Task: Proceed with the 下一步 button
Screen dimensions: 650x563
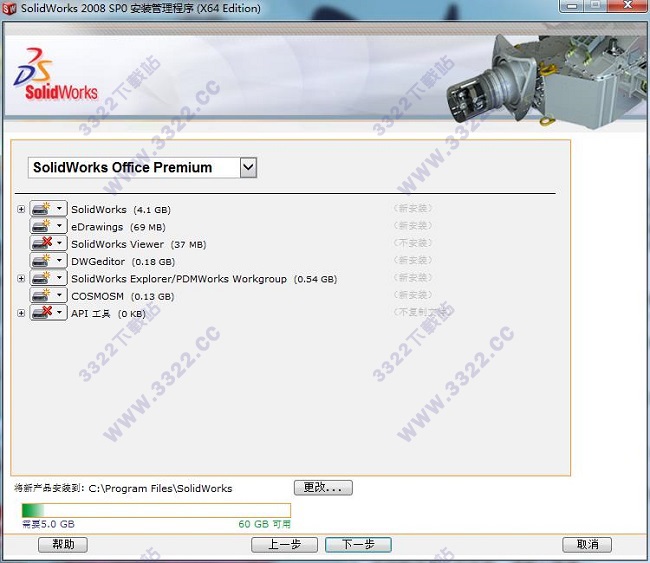Action: point(358,545)
